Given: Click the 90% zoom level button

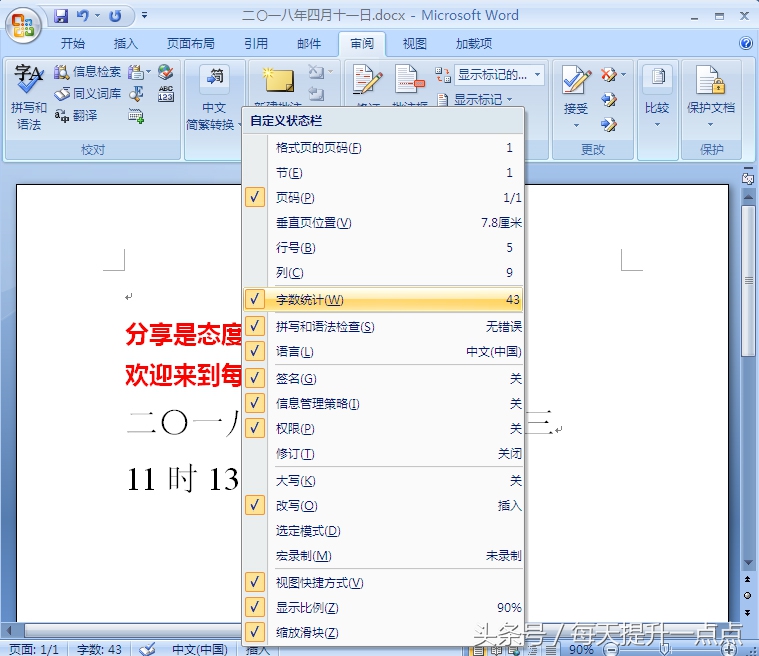Looking at the screenshot, I should (581, 649).
